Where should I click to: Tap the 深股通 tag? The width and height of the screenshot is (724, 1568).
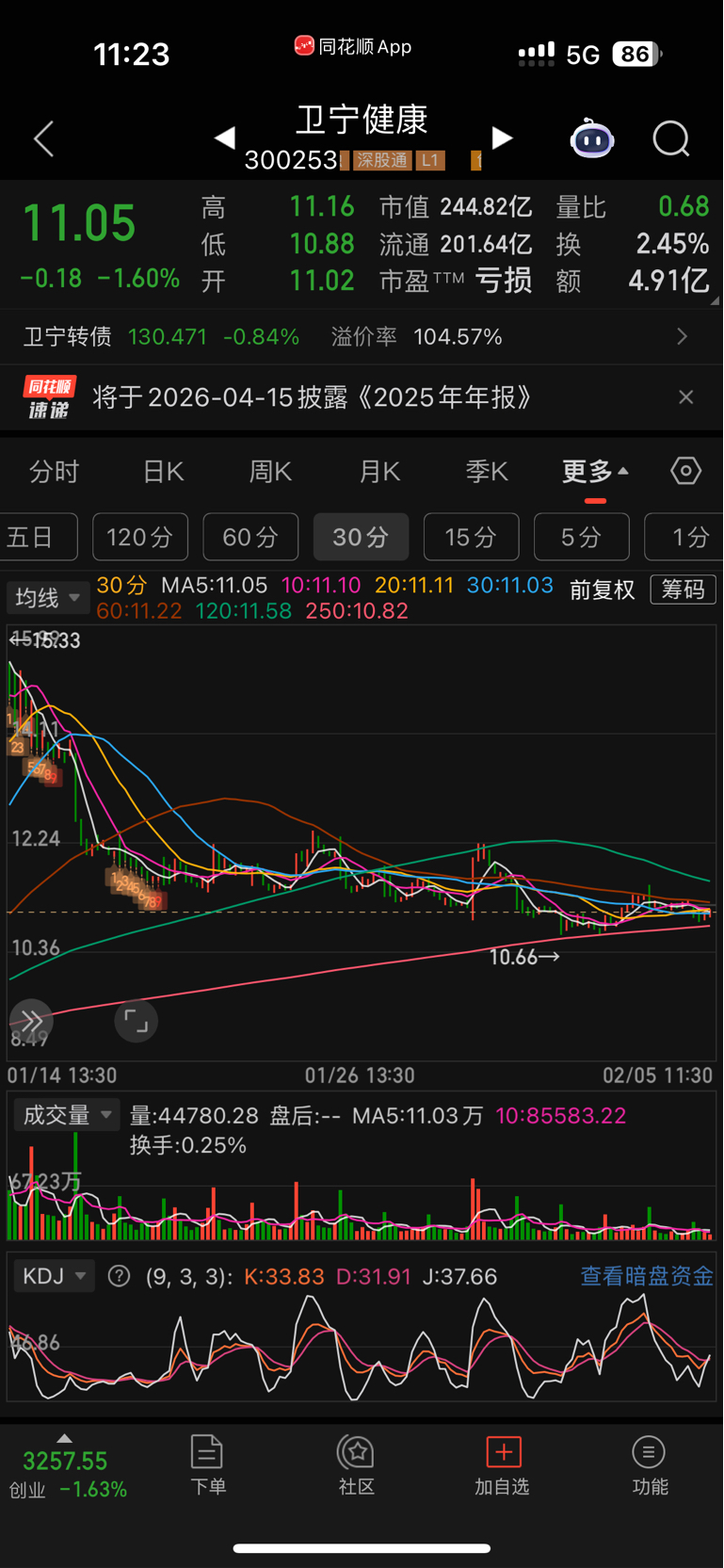tap(382, 160)
